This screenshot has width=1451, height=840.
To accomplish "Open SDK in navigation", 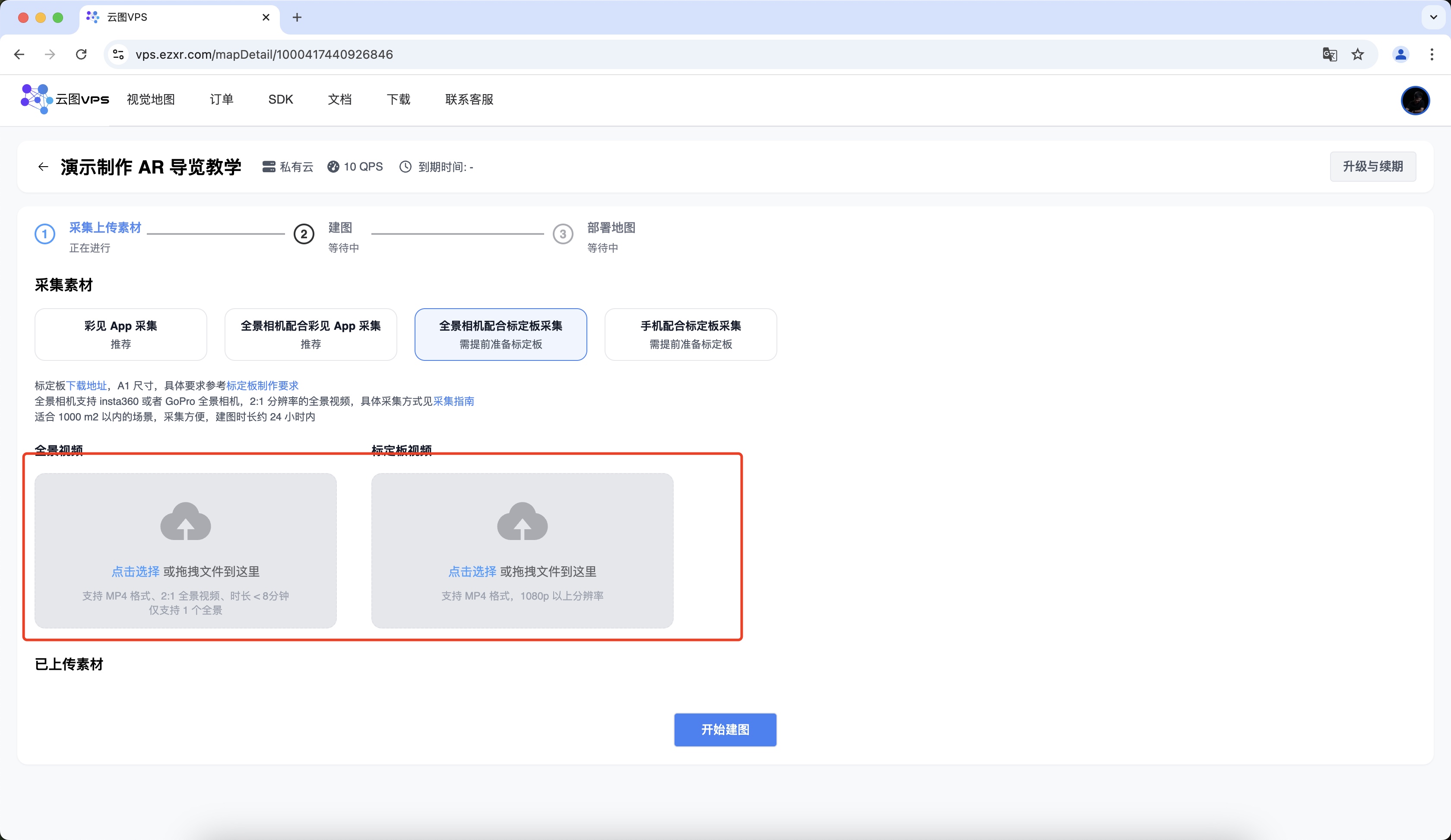I will pyautogui.click(x=281, y=100).
